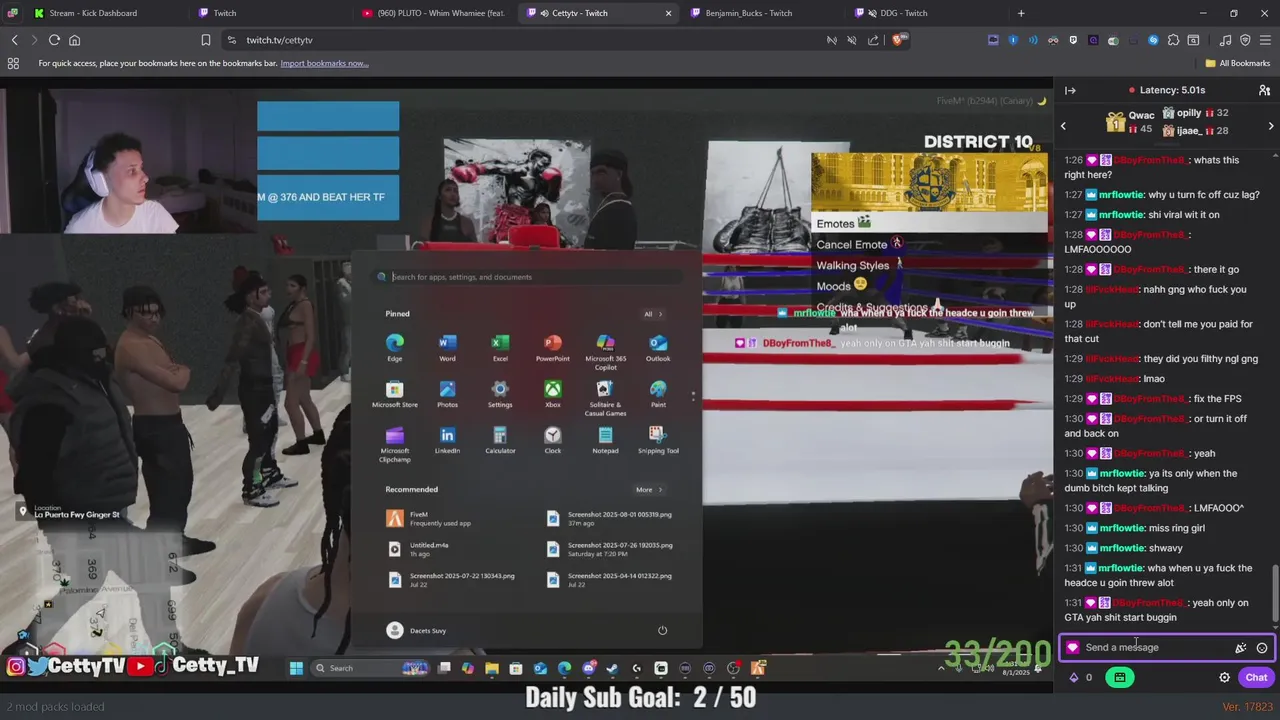Open Microsoft Store in streamed Start menu
This screenshot has height=720, width=1280.
[x=395, y=394]
